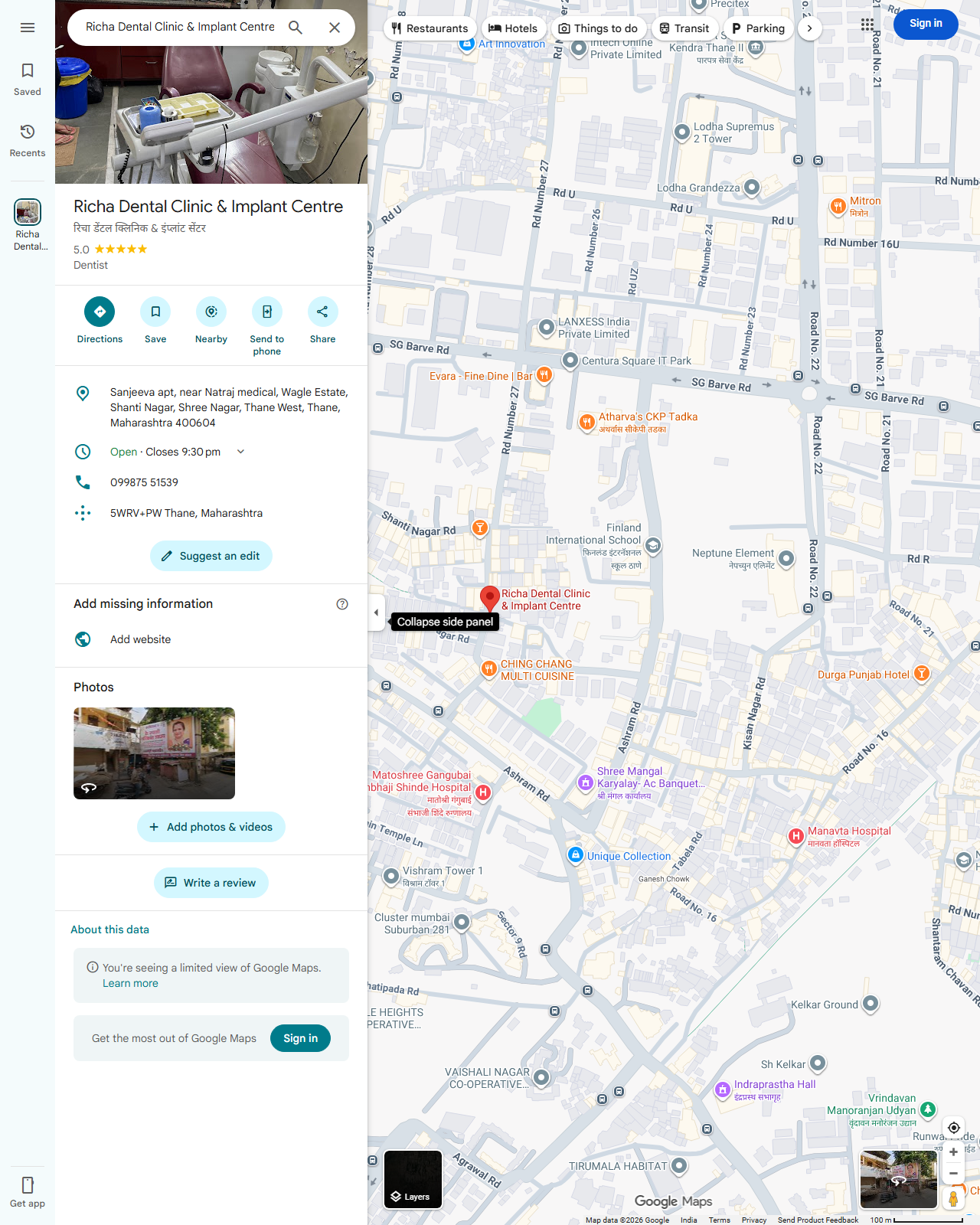Open the main hamburger menu
Screen dimensions: 980x1225
28,28
